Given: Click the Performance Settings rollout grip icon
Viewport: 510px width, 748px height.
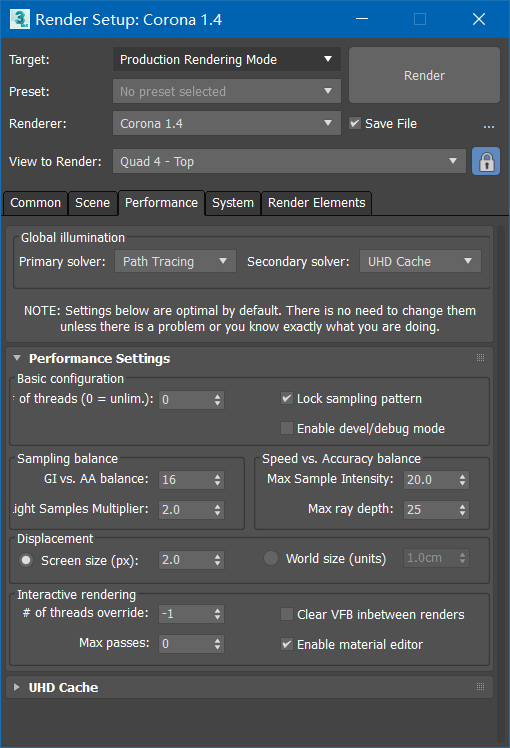Looking at the screenshot, I should point(480,358).
